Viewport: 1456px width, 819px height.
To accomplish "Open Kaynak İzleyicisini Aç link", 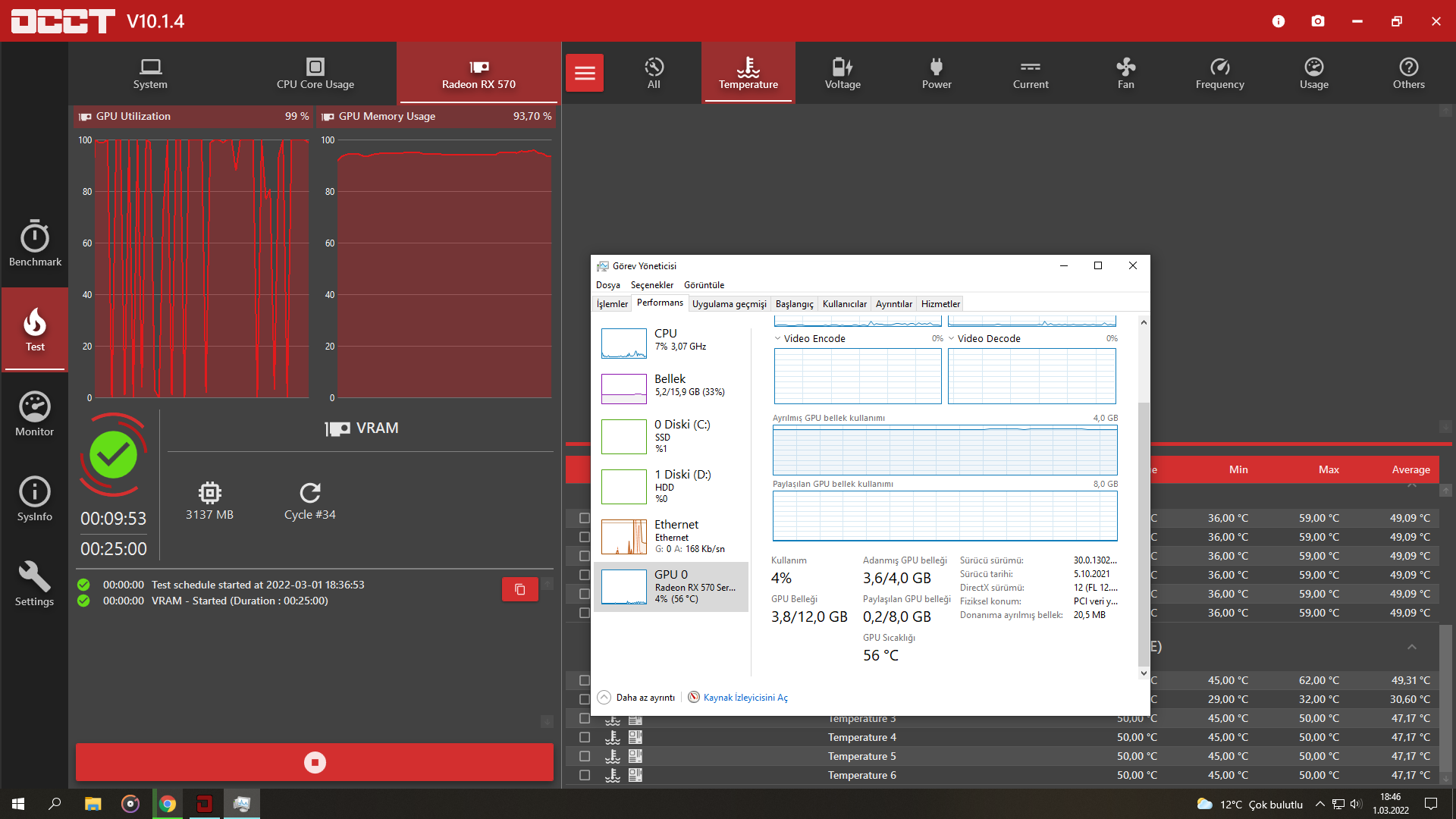I will [745, 698].
